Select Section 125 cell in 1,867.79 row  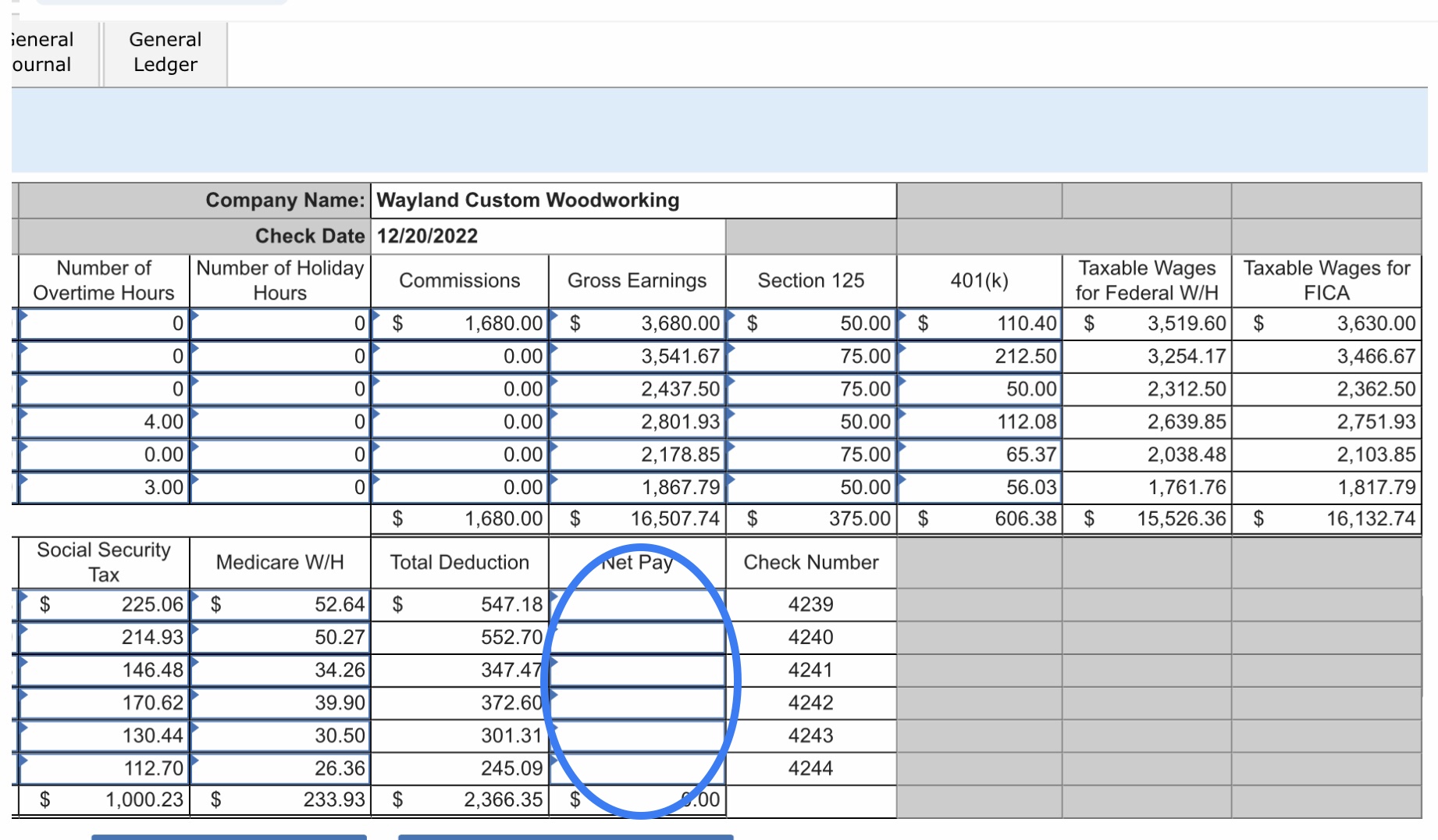point(811,487)
